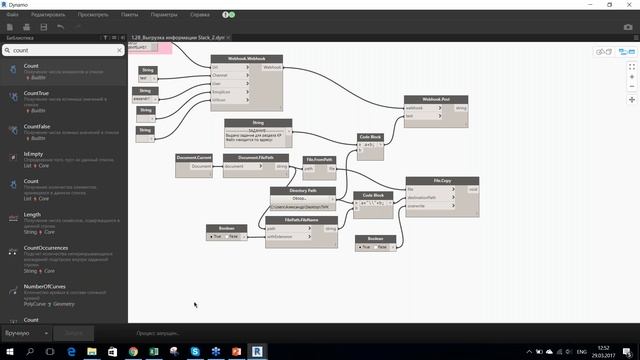Click inside the library search field
Image resolution: width=640 pixels, height=360 pixels.
coord(63,50)
